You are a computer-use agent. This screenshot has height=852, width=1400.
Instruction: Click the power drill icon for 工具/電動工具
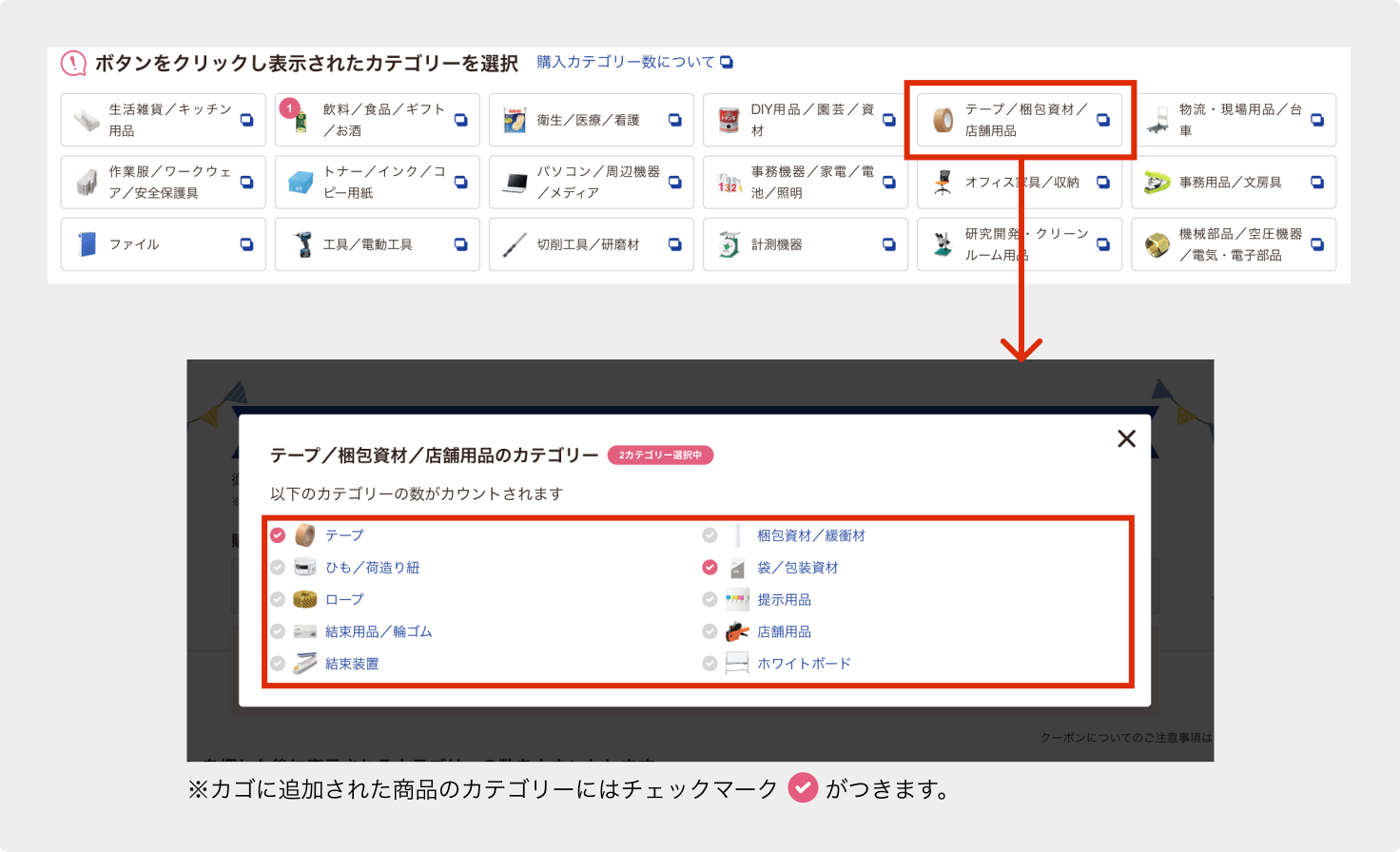(302, 244)
